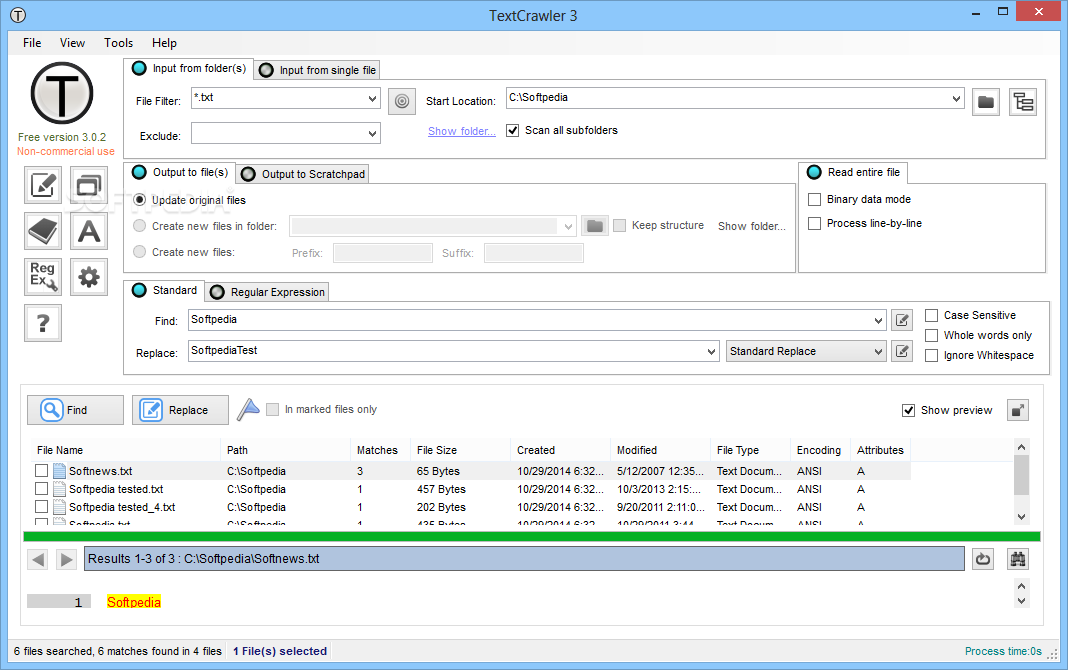Click the TextCrawler logo in sidebar
Image resolution: width=1068 pixels, height=670 pixels.
(62, 93)
